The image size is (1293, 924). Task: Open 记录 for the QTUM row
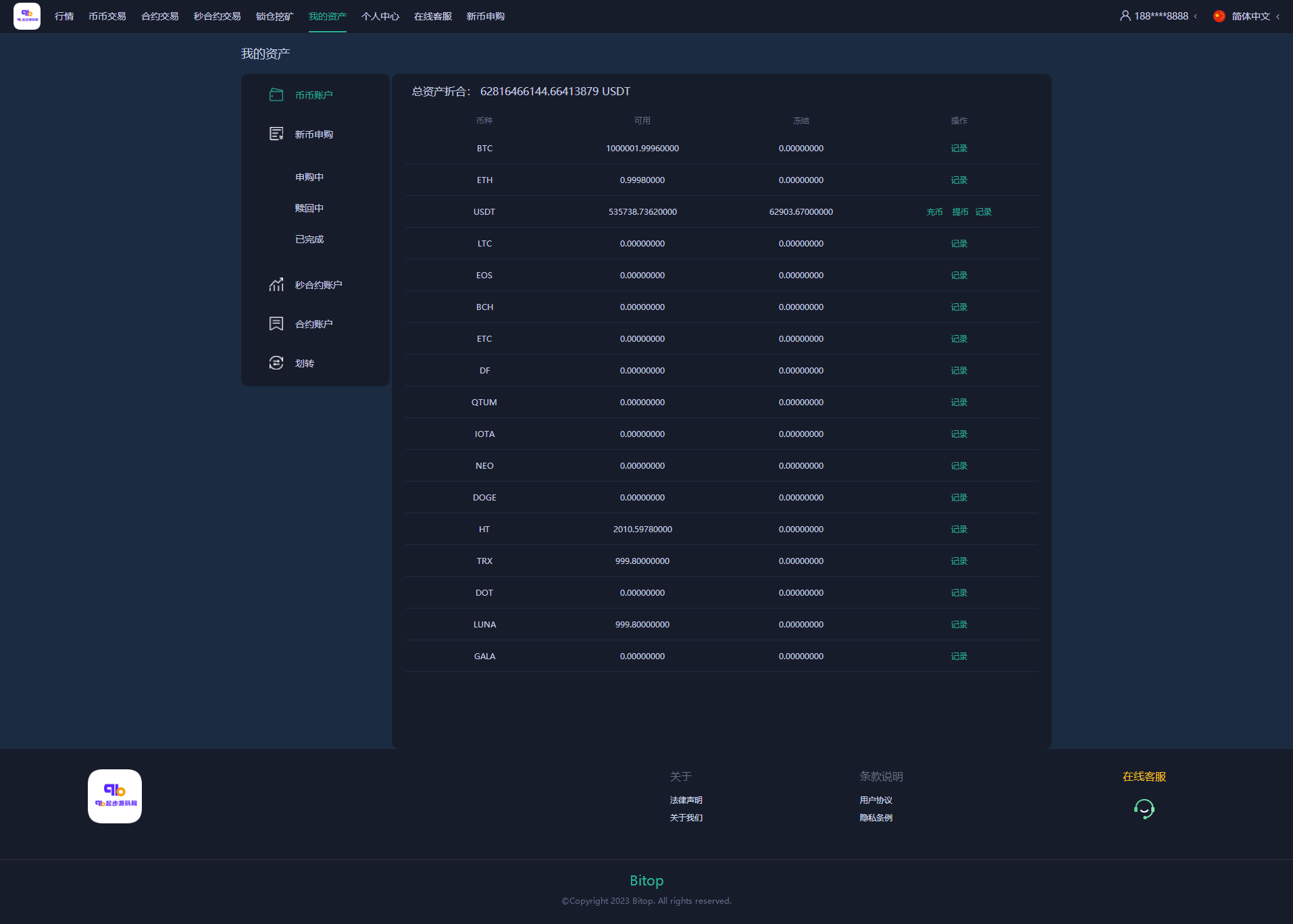point(959,403)
